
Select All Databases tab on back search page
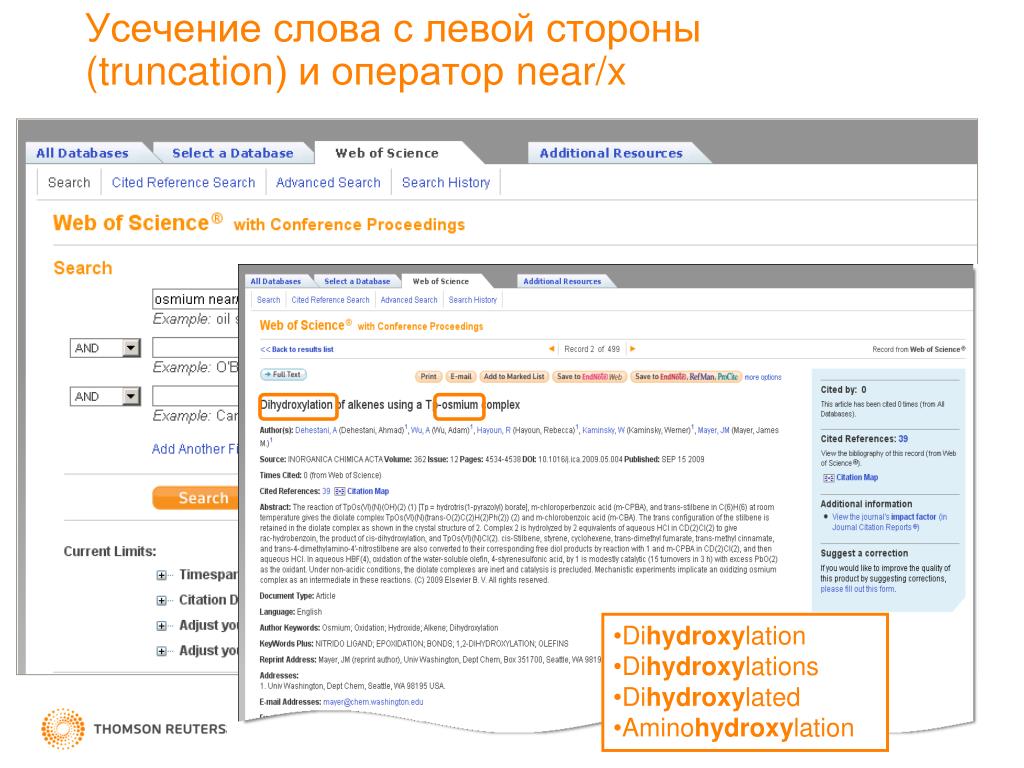pyautogui.click(x=82, y=153)
